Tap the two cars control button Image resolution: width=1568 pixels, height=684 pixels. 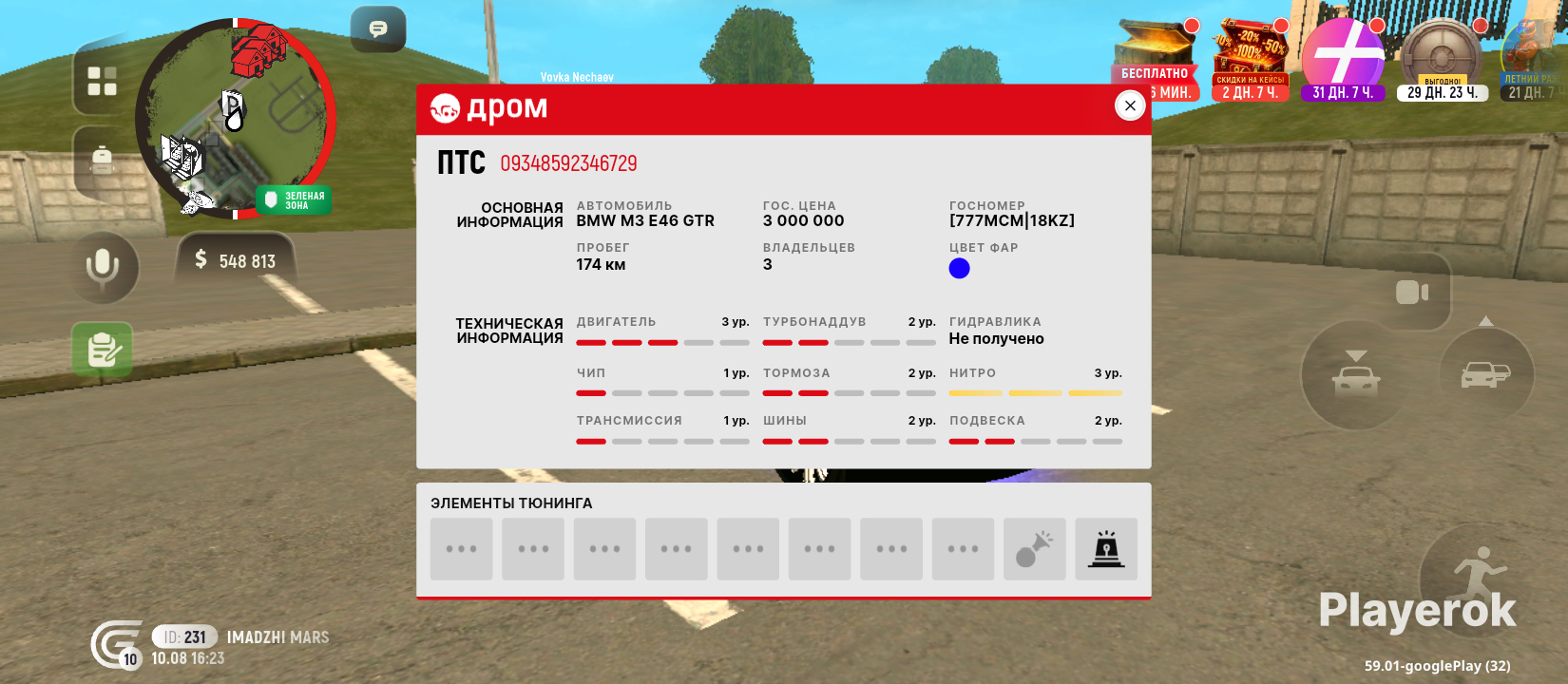(x=1486, y=373)
